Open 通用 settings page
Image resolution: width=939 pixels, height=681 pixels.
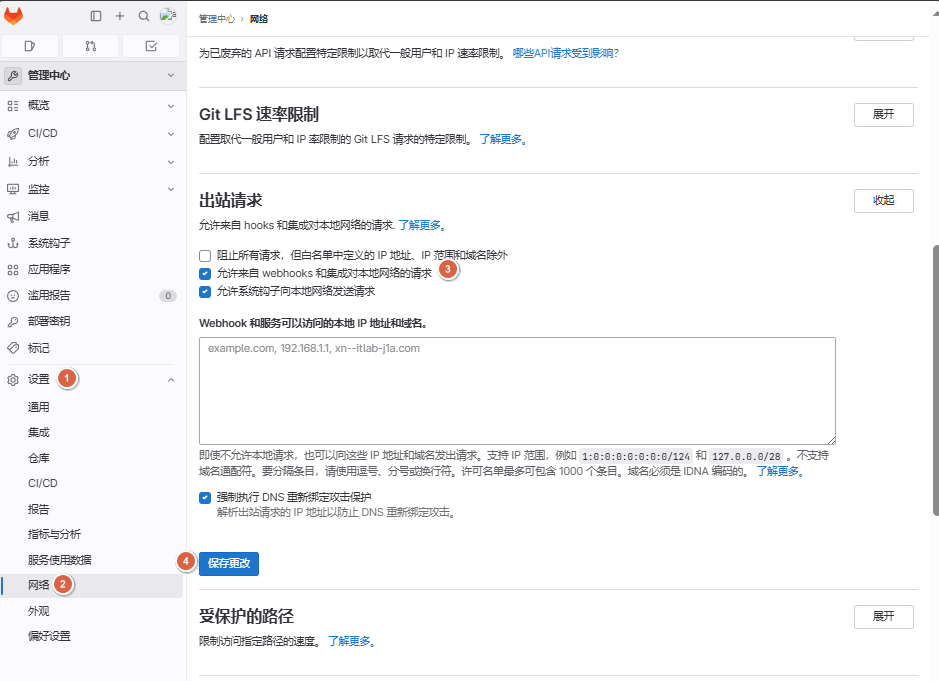coord(38,407)
